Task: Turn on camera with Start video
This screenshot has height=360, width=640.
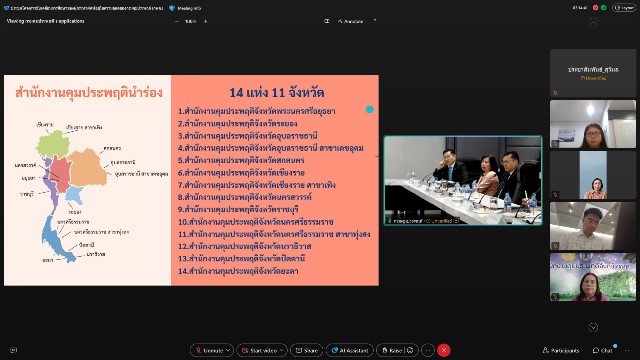Action: coord(259,350)
